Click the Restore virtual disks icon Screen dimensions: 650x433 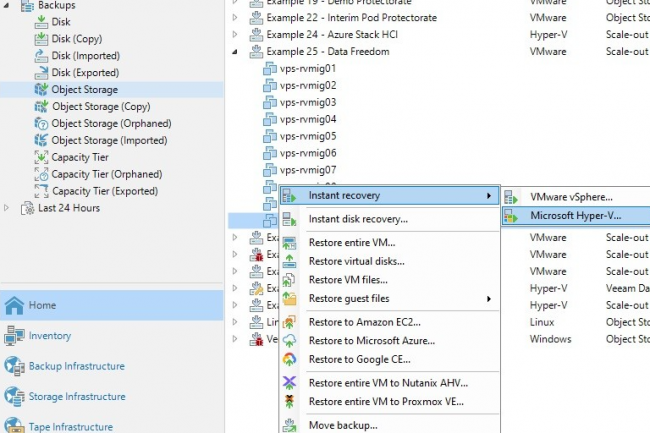[x=289, y=261]
